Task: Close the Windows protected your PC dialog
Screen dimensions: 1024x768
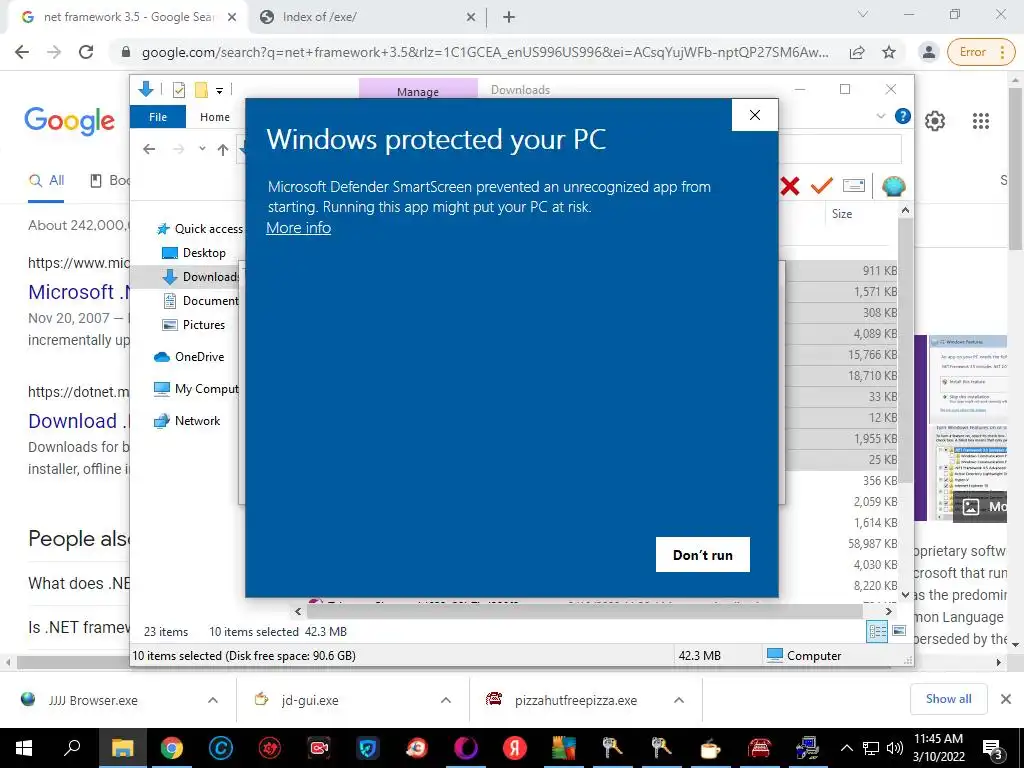Action: pos(755,115)
